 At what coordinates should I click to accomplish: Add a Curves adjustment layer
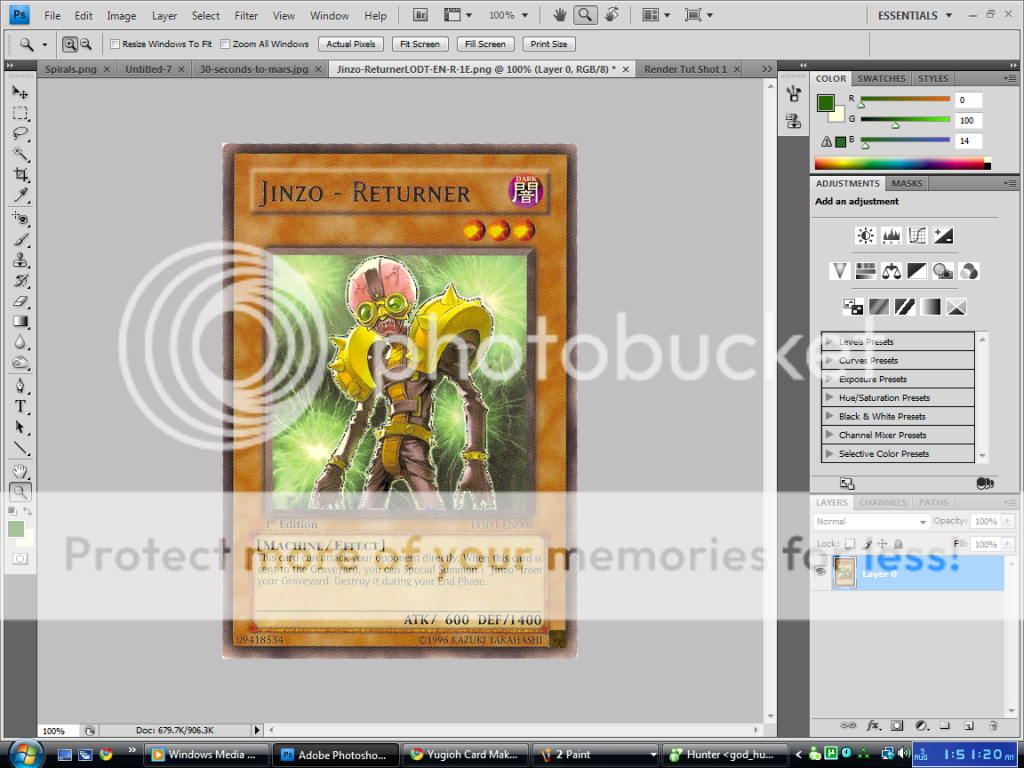tap(916, 235)
